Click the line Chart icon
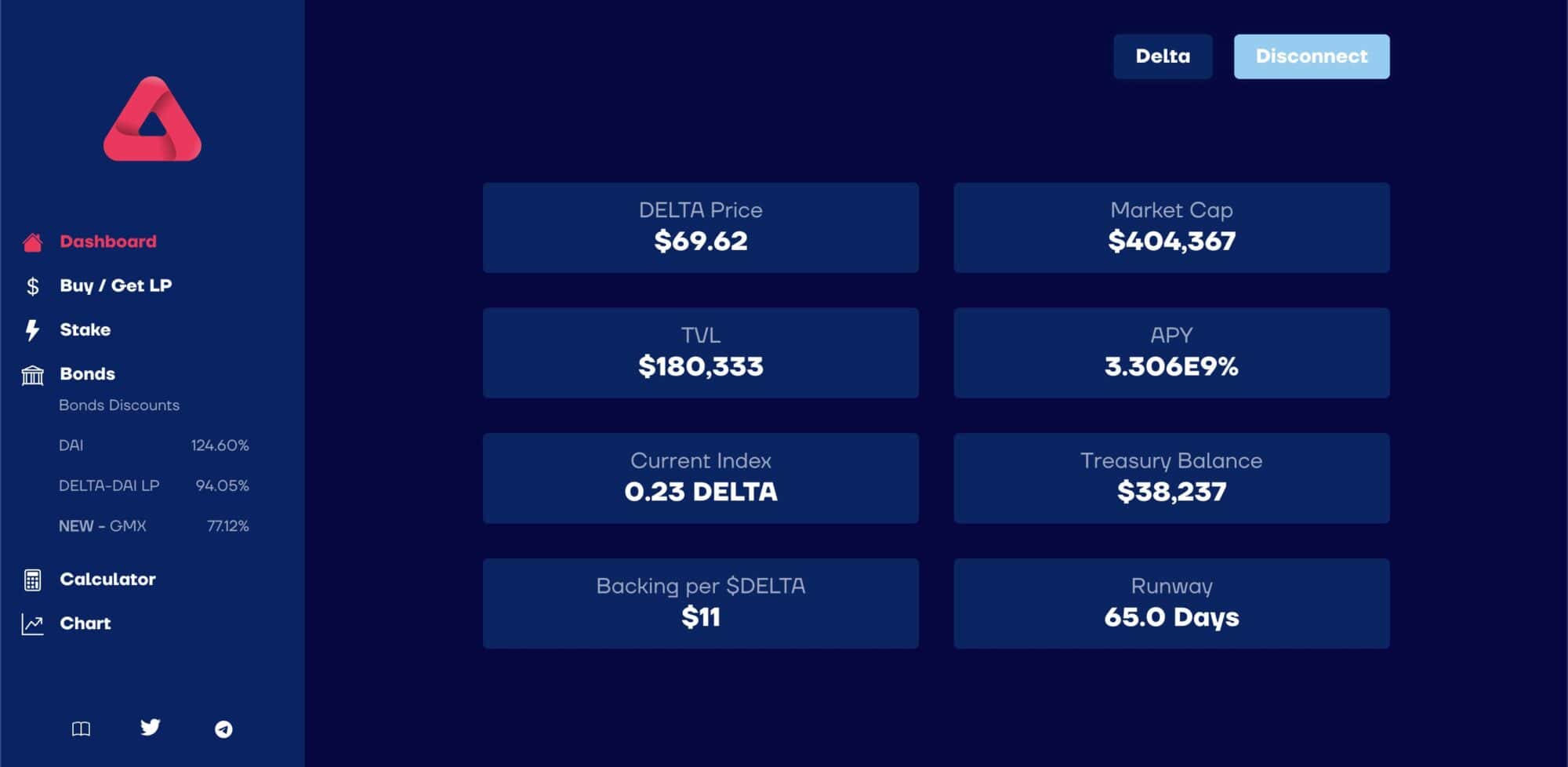Viewport: 1568px width, 767px height. (32, 624)
